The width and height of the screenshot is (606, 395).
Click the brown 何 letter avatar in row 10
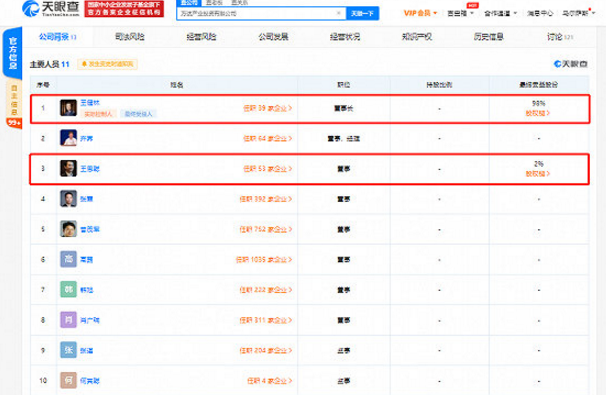tap(68, 380)
